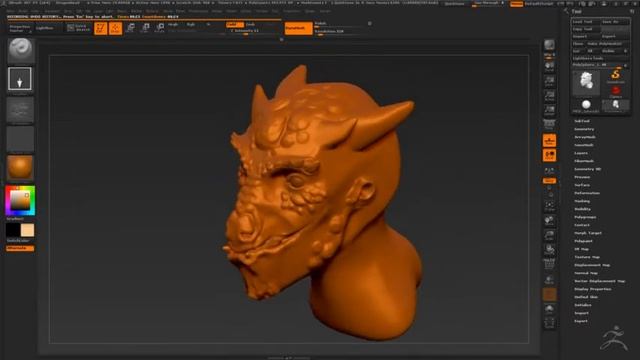Expand the Layers section
640x360 pixels.
(581, 153)
